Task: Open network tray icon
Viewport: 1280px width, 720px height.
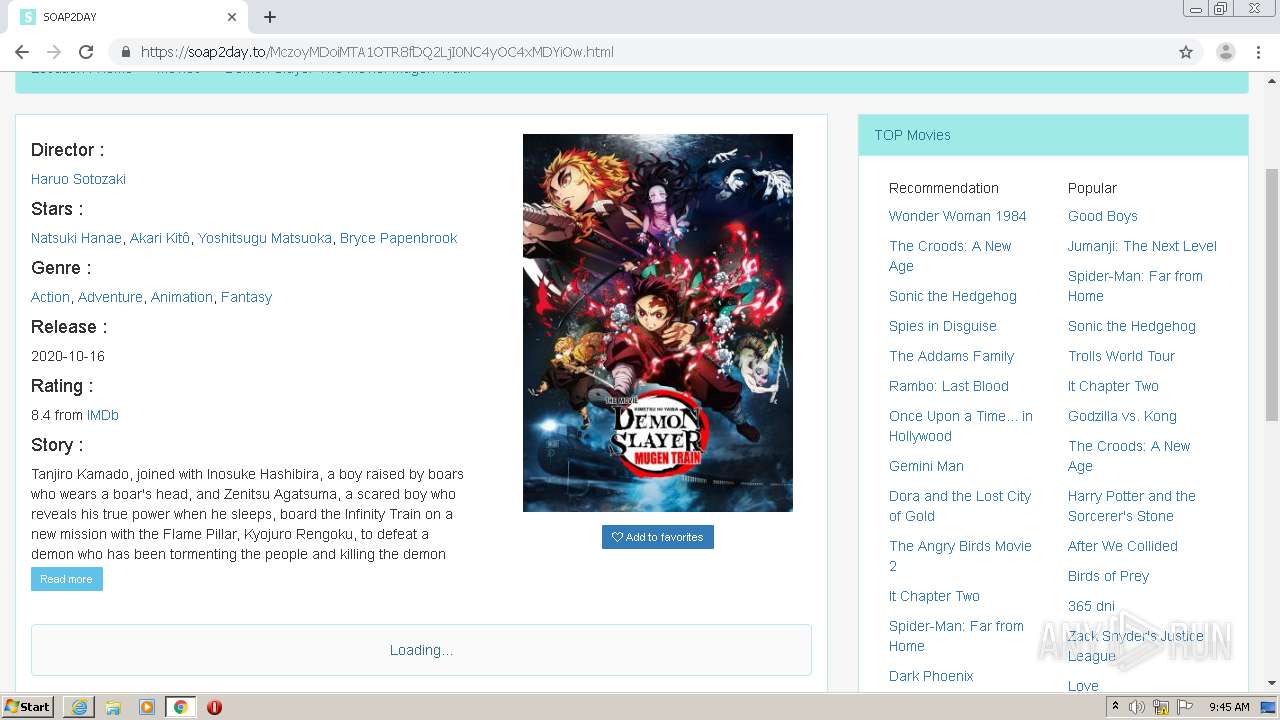Action: [x=1161, y=707]
